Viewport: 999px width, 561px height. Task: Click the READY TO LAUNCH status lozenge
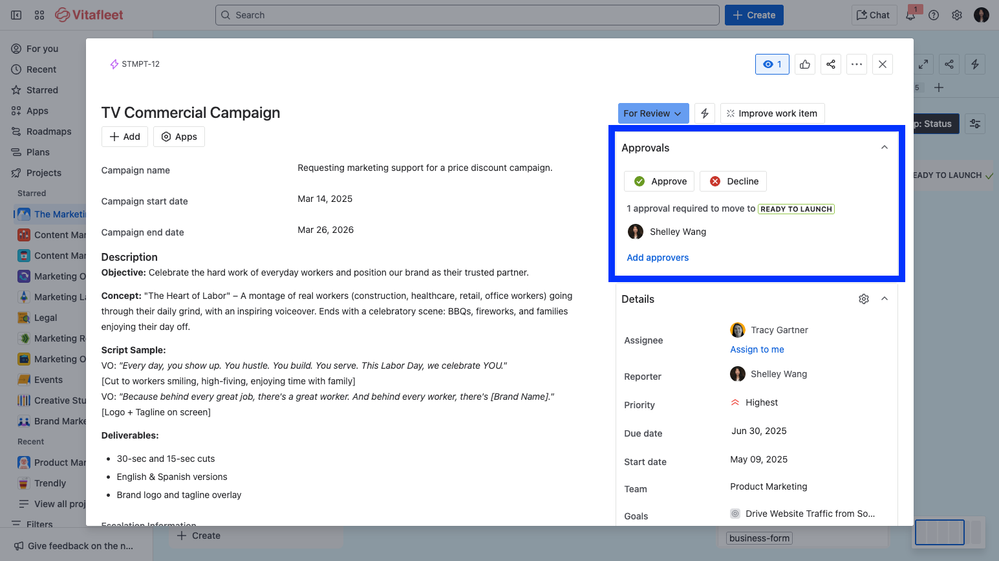796,209
